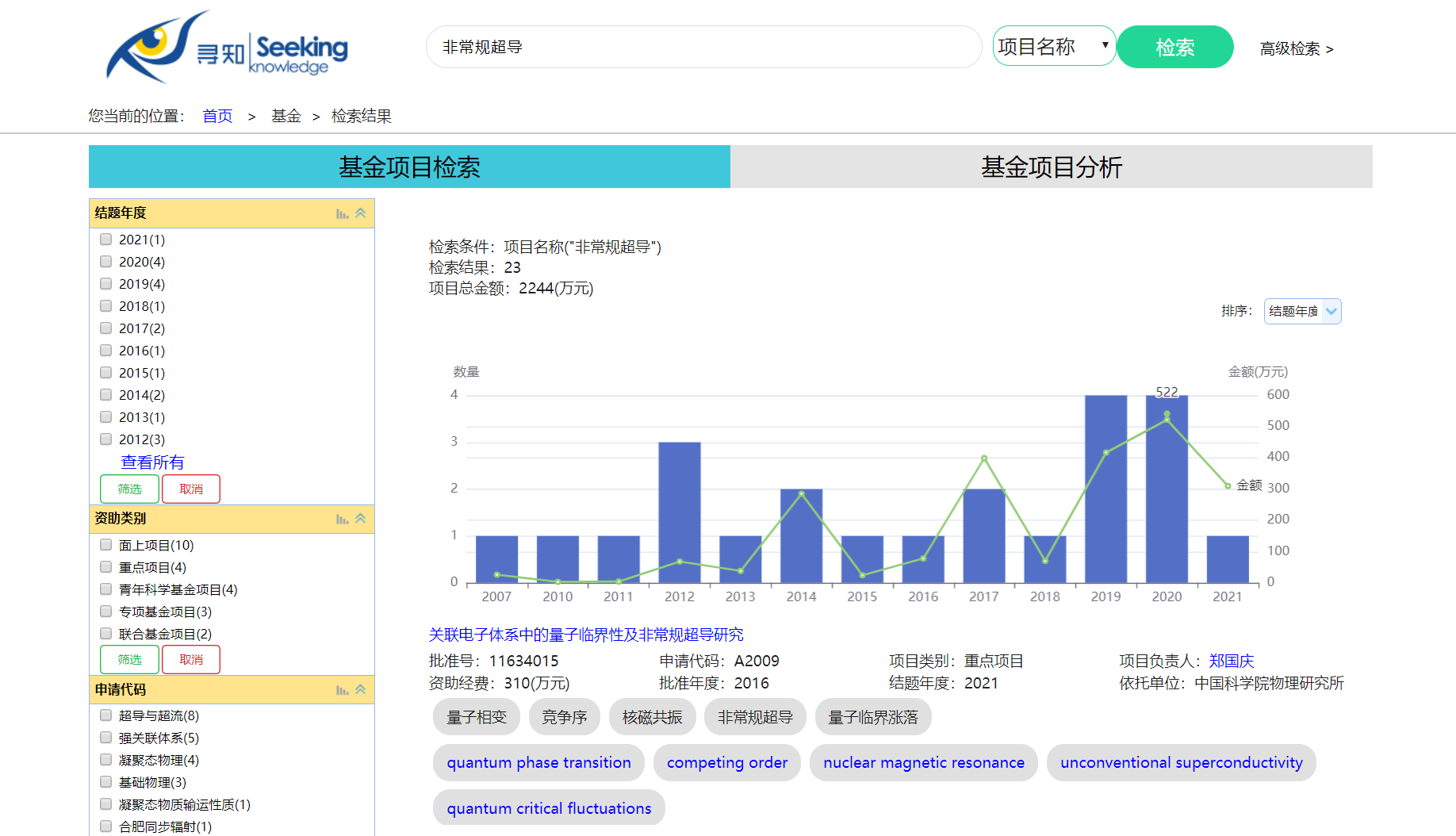Show bar chart for 申请代码 panel
Image resolution: width=1456 pixels, height=836 pixels.
pyautogui.click(x=342, y=690)
